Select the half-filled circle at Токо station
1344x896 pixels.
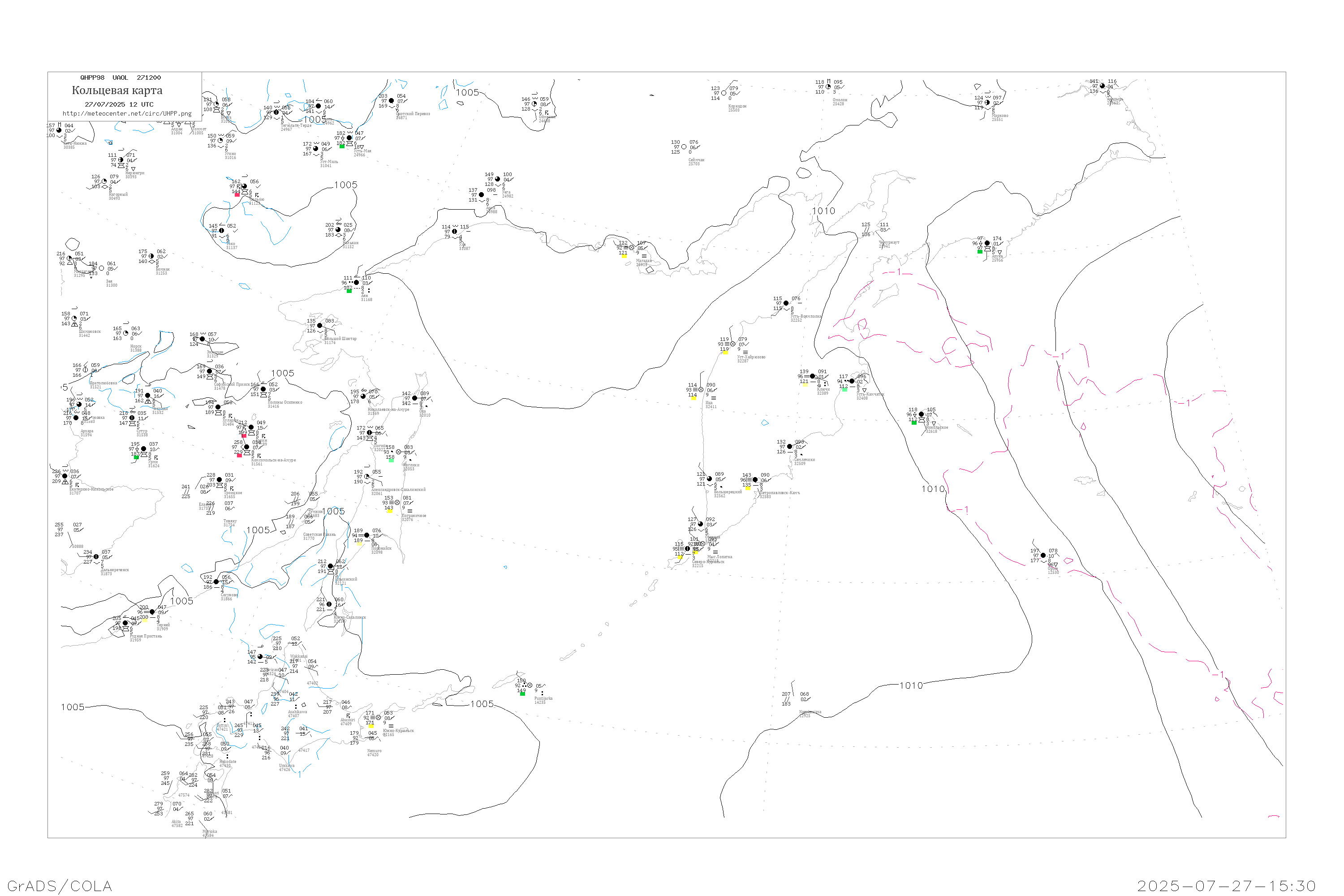222,231
